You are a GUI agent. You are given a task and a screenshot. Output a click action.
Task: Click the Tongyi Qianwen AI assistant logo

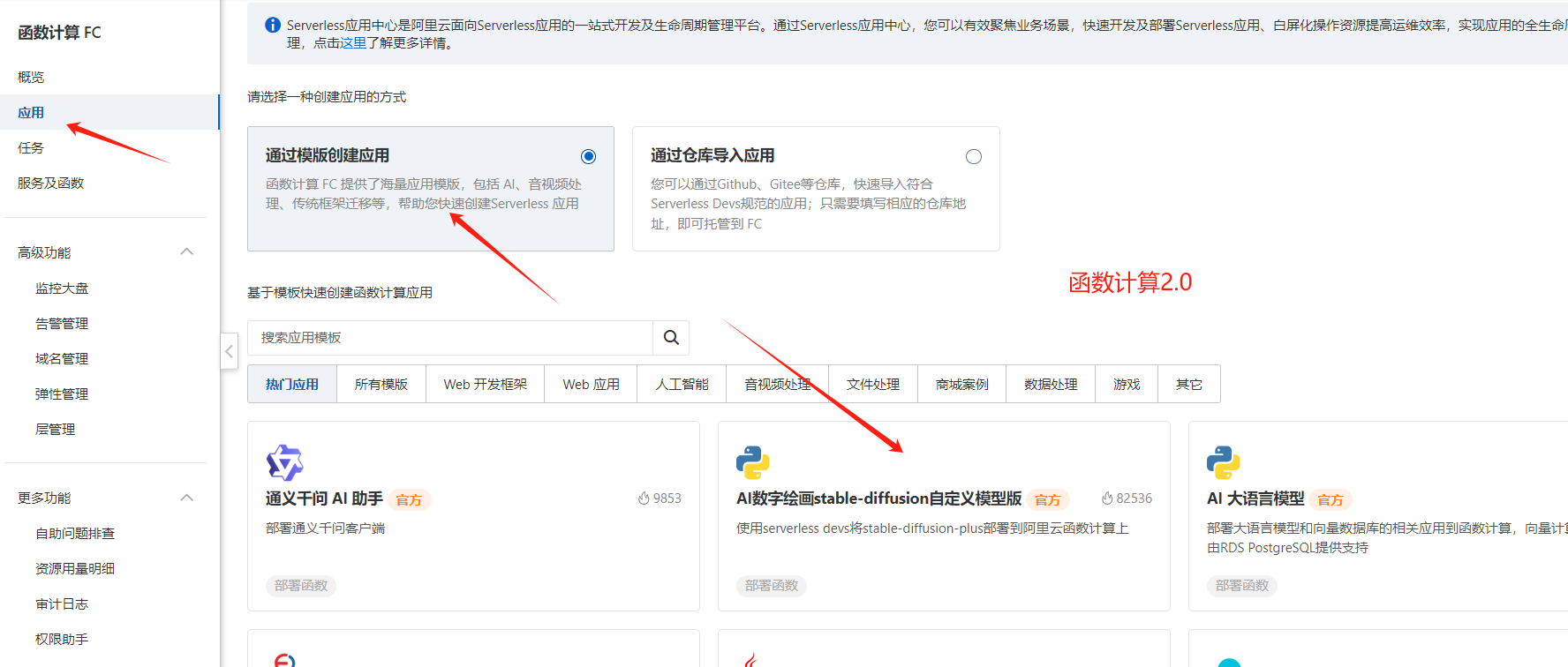coord(284,462)
